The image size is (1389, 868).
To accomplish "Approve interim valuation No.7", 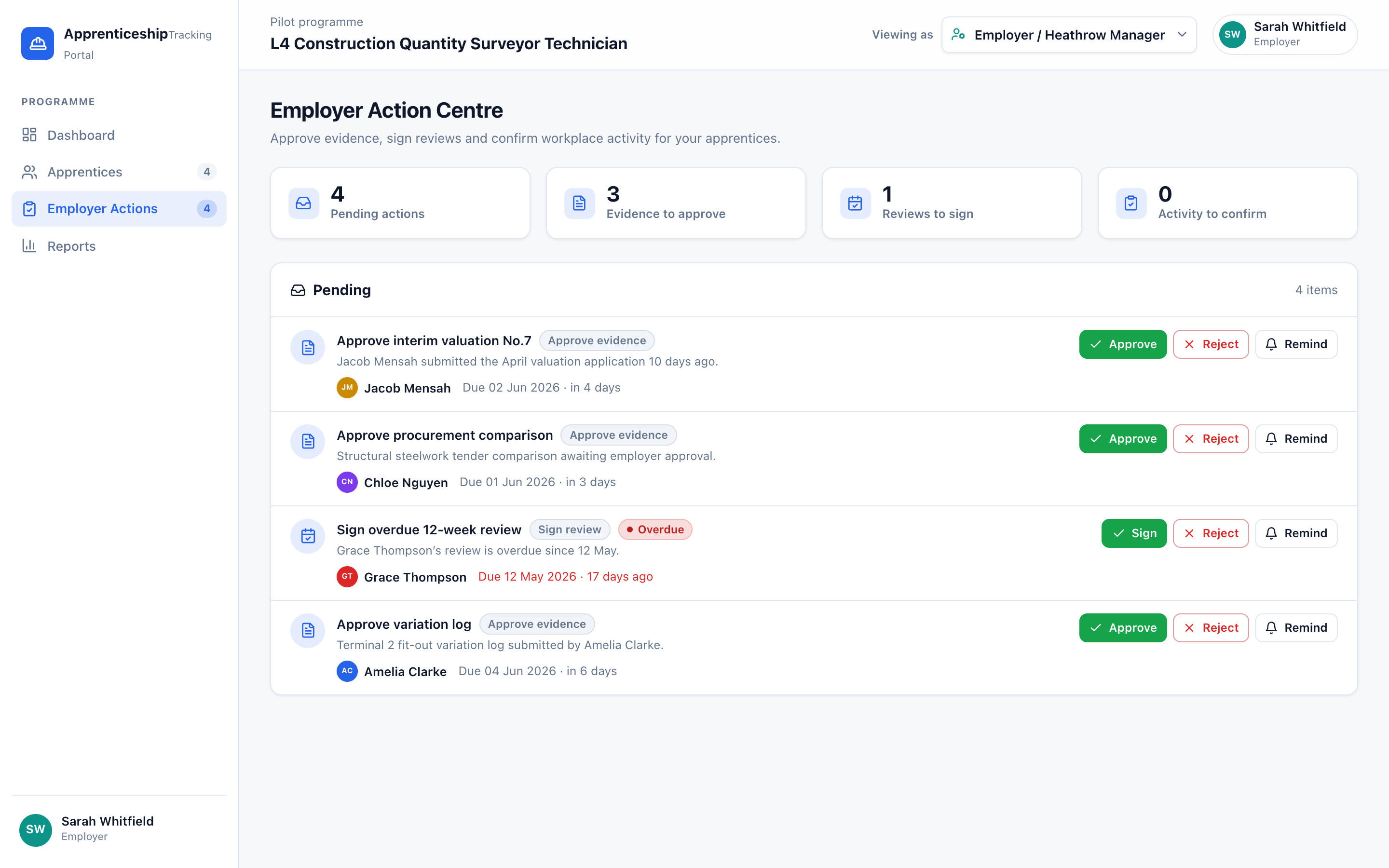I will coord(1123,344).
